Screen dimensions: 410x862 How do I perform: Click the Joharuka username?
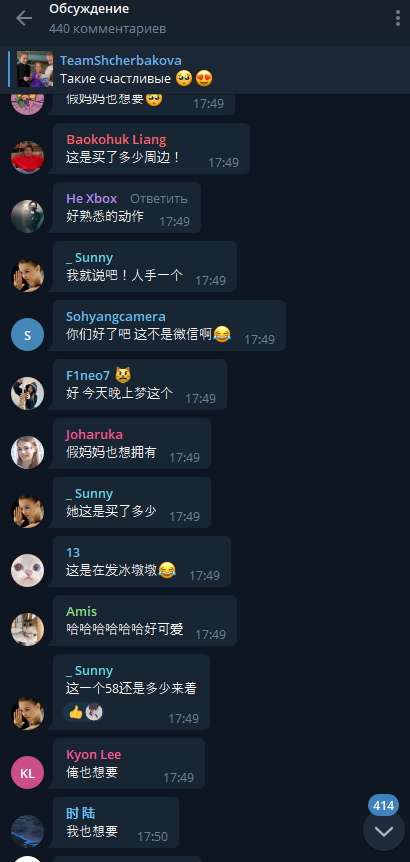pyautogui.click(x=95, y=435)
